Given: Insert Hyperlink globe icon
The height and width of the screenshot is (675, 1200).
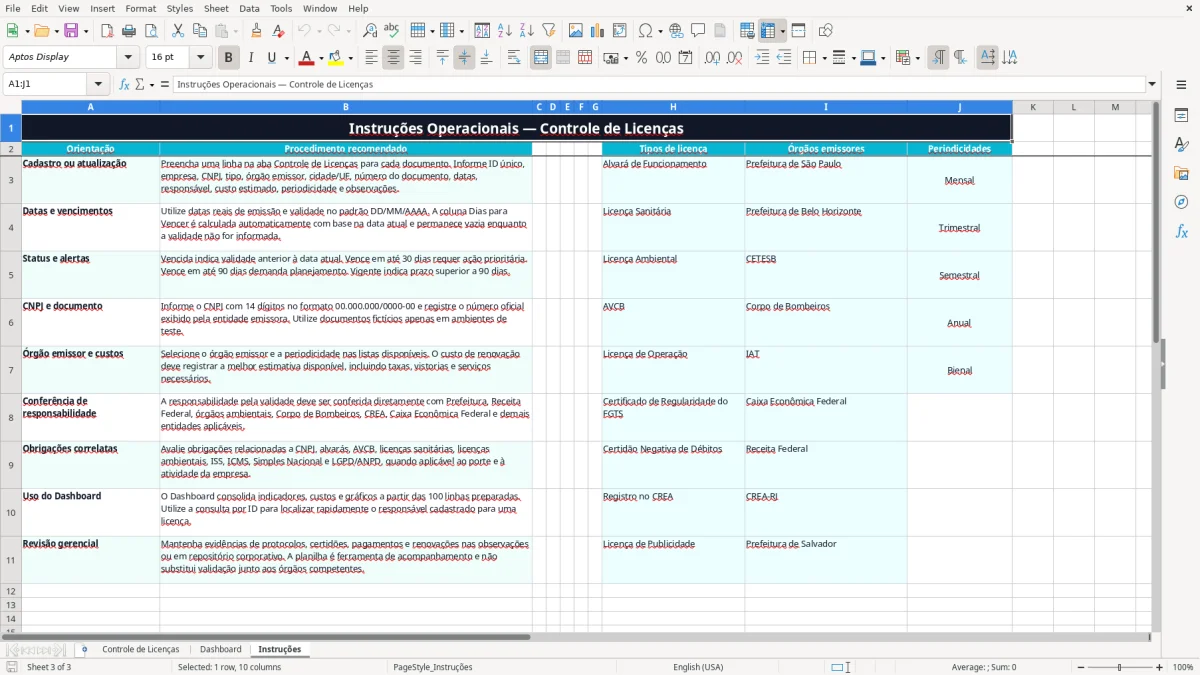Looking at the screenshot, I should click(676, 31).
